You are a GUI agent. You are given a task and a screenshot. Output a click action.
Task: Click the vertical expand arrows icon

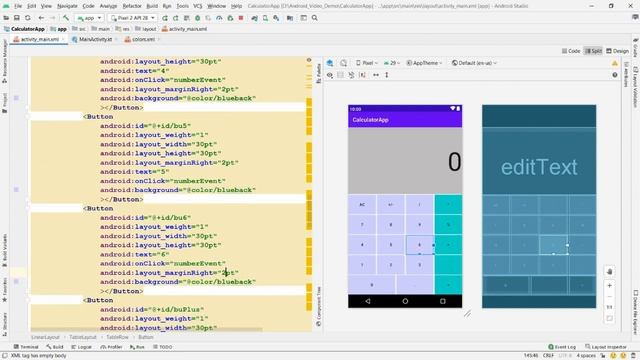tap(387, 75)
